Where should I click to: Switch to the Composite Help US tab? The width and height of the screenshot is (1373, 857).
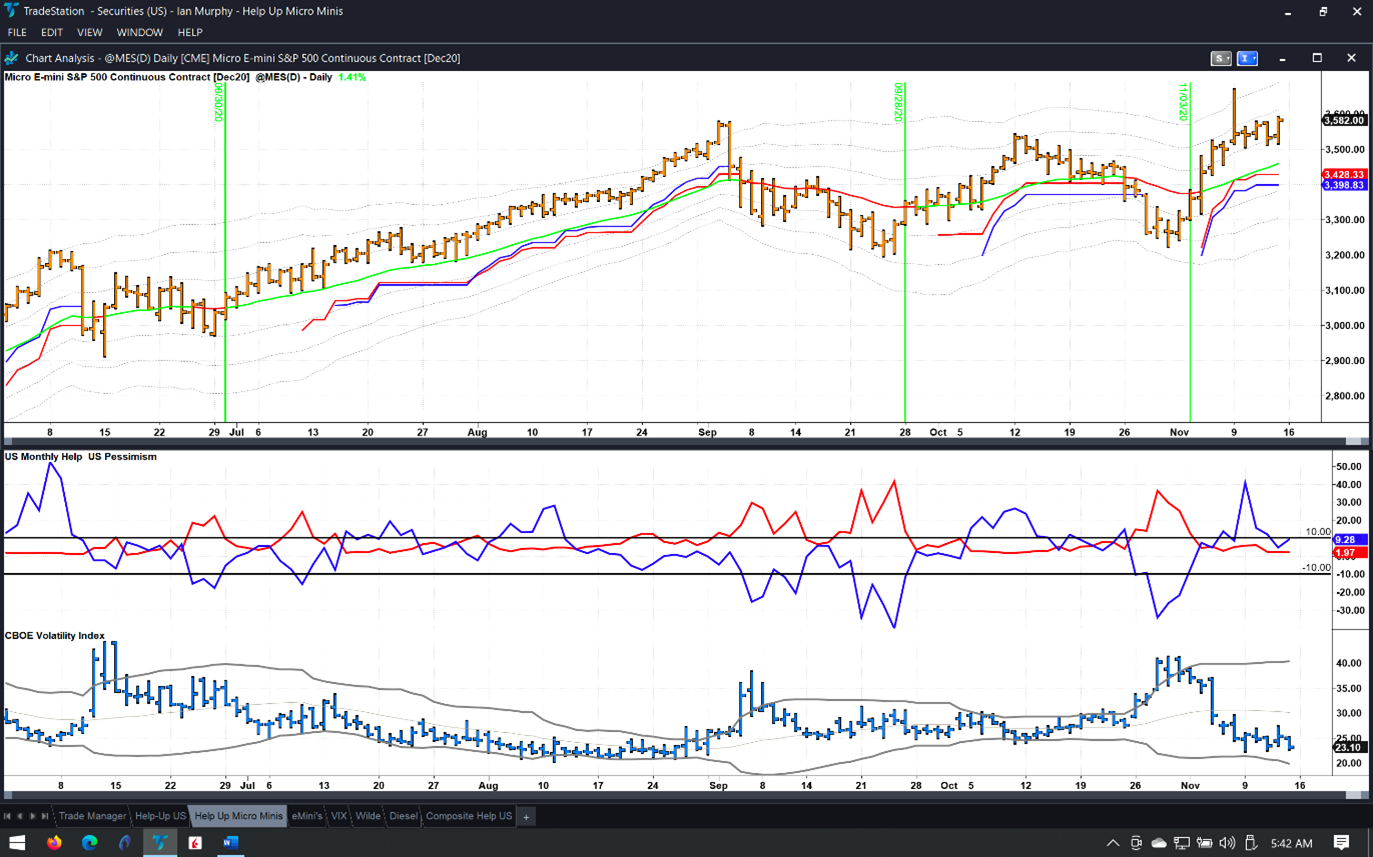point(468,816)
